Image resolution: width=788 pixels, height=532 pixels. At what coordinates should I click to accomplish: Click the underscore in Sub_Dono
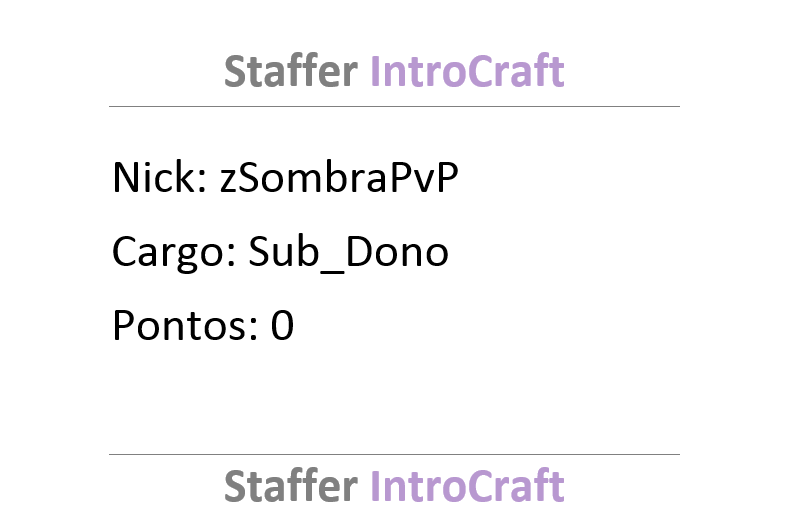(x=333, y=271)
